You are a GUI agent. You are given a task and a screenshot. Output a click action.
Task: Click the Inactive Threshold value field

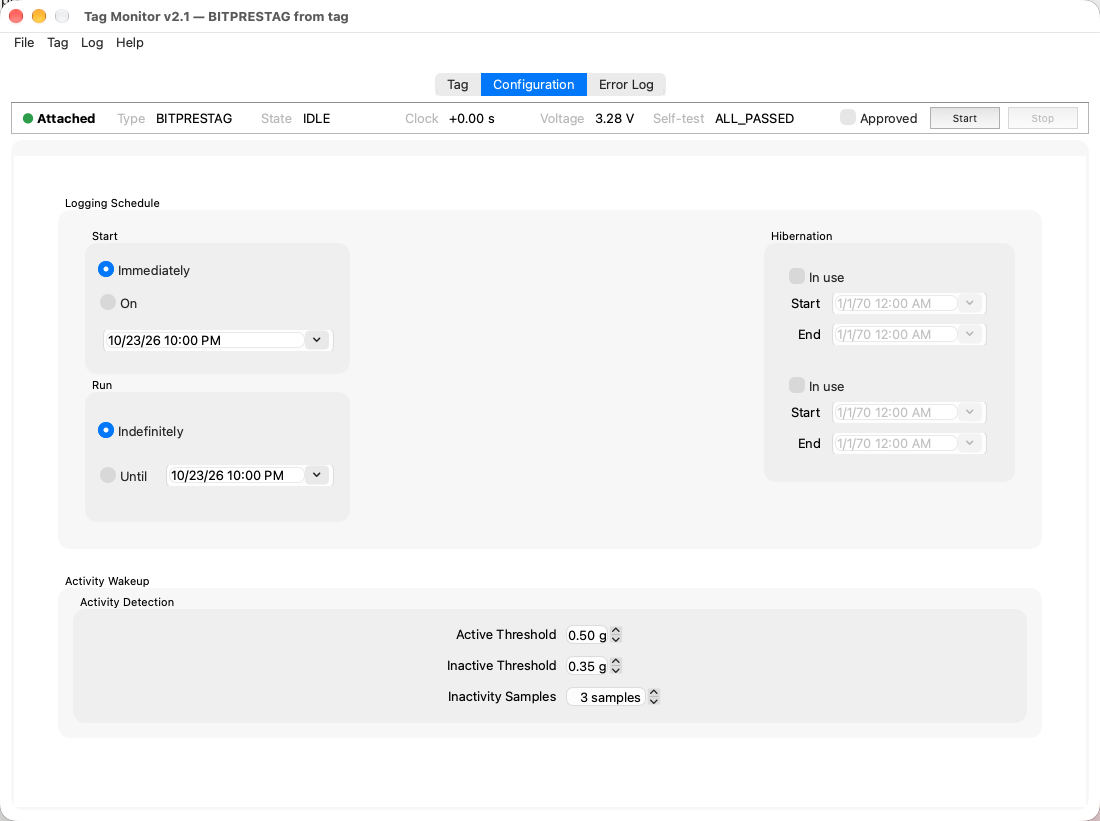[x=587, y=666]
